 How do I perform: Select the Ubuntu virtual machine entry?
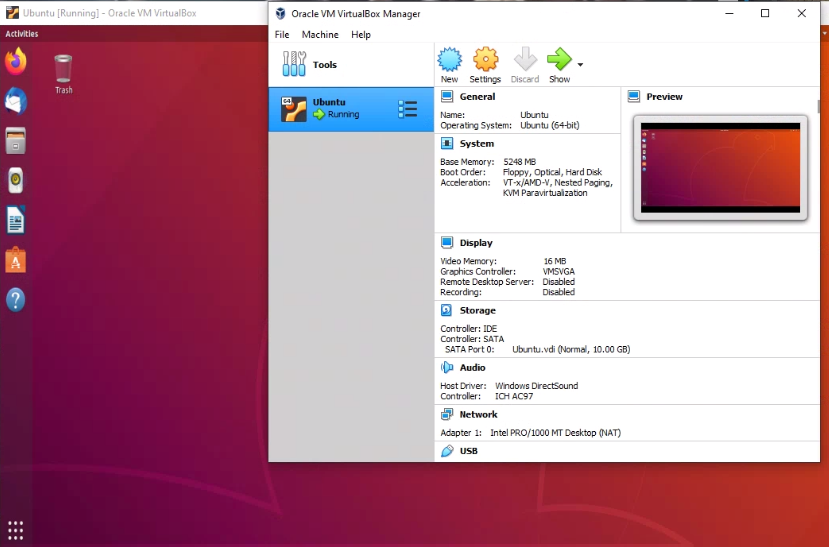coord(351,109)
